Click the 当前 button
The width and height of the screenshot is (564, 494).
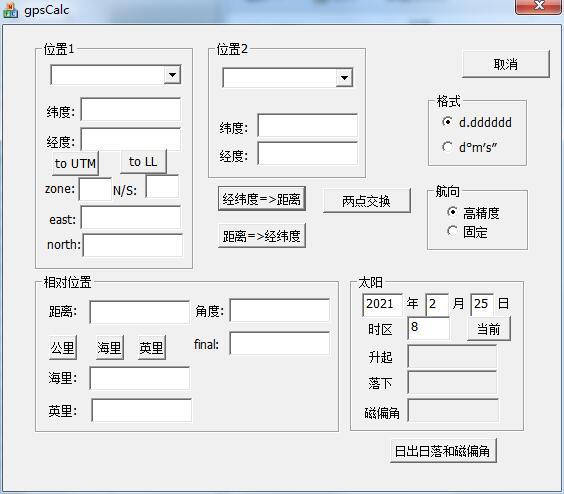489,329
